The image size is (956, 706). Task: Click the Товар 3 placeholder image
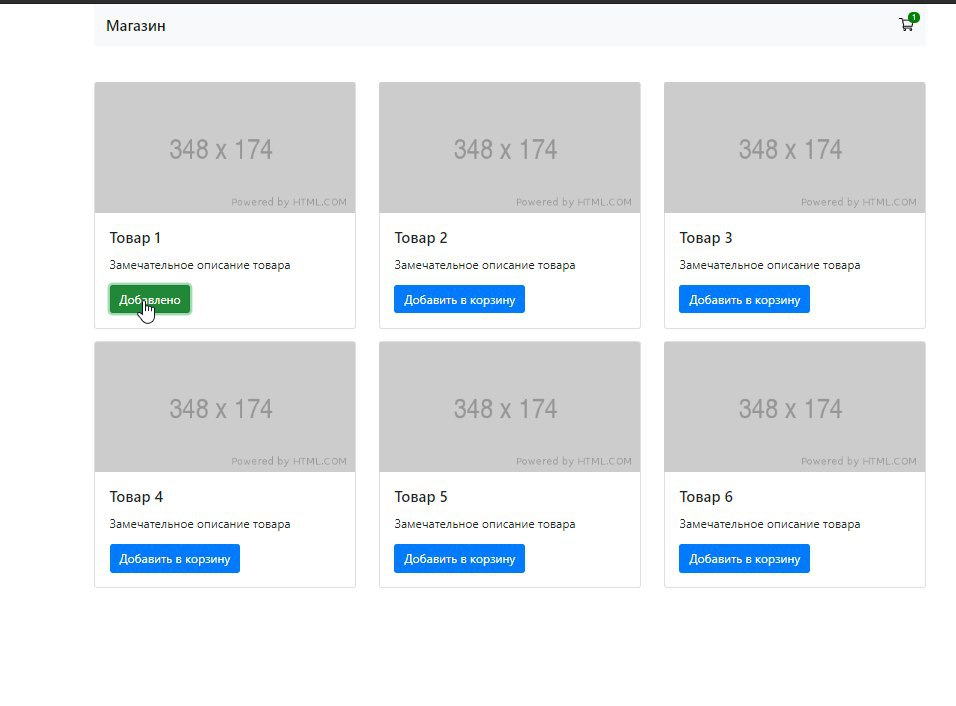tap(794, 148)
